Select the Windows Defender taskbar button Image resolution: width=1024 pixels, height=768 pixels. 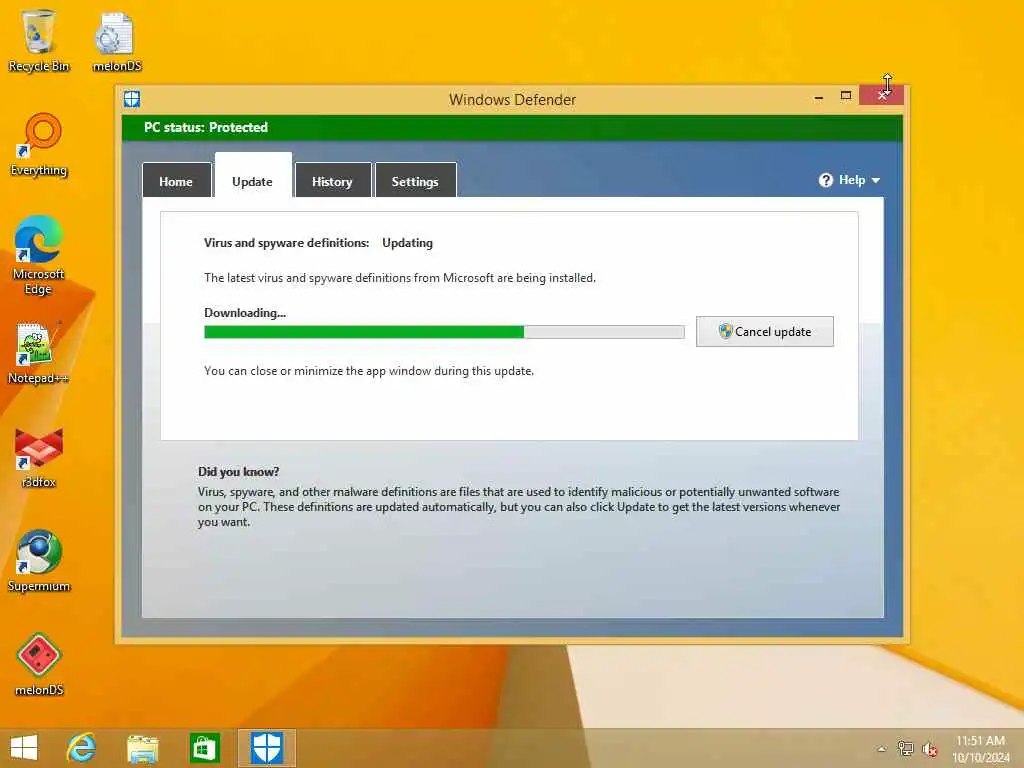pyautogui.click(x=266, y=747)
